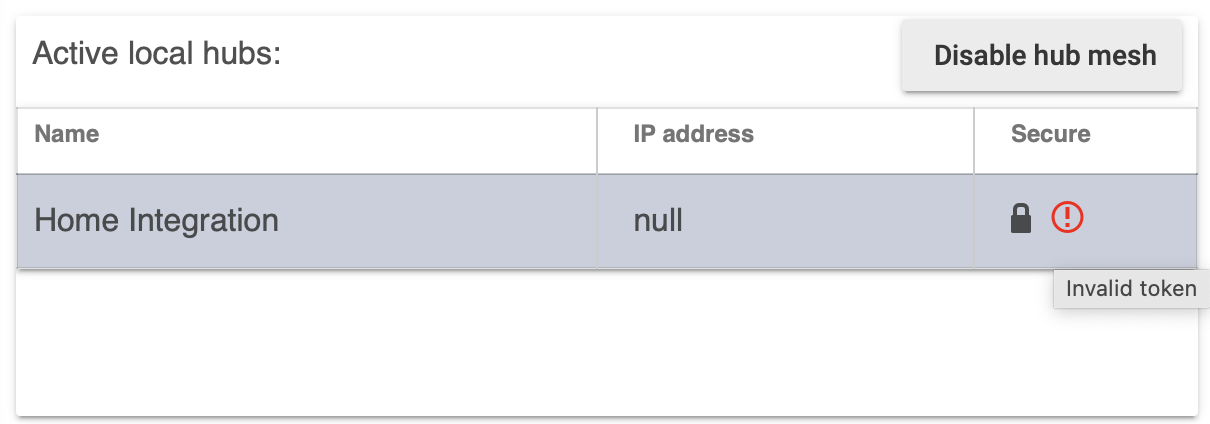The image size is (1210, 424).
Task: Sort by the IP address column header
Action: (x=693, y=133)
